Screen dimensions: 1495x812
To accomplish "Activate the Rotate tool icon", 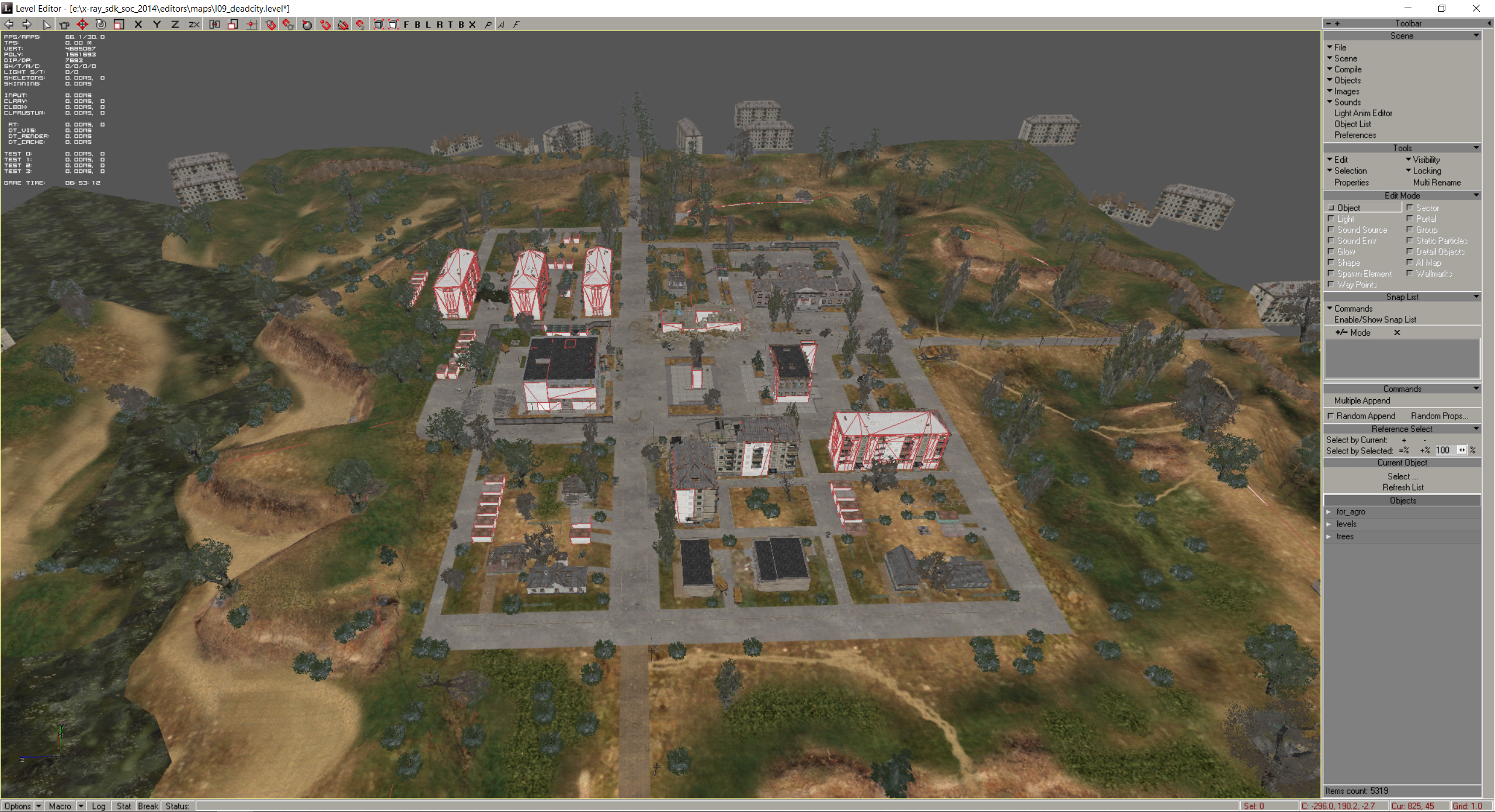I will [100, 25].
